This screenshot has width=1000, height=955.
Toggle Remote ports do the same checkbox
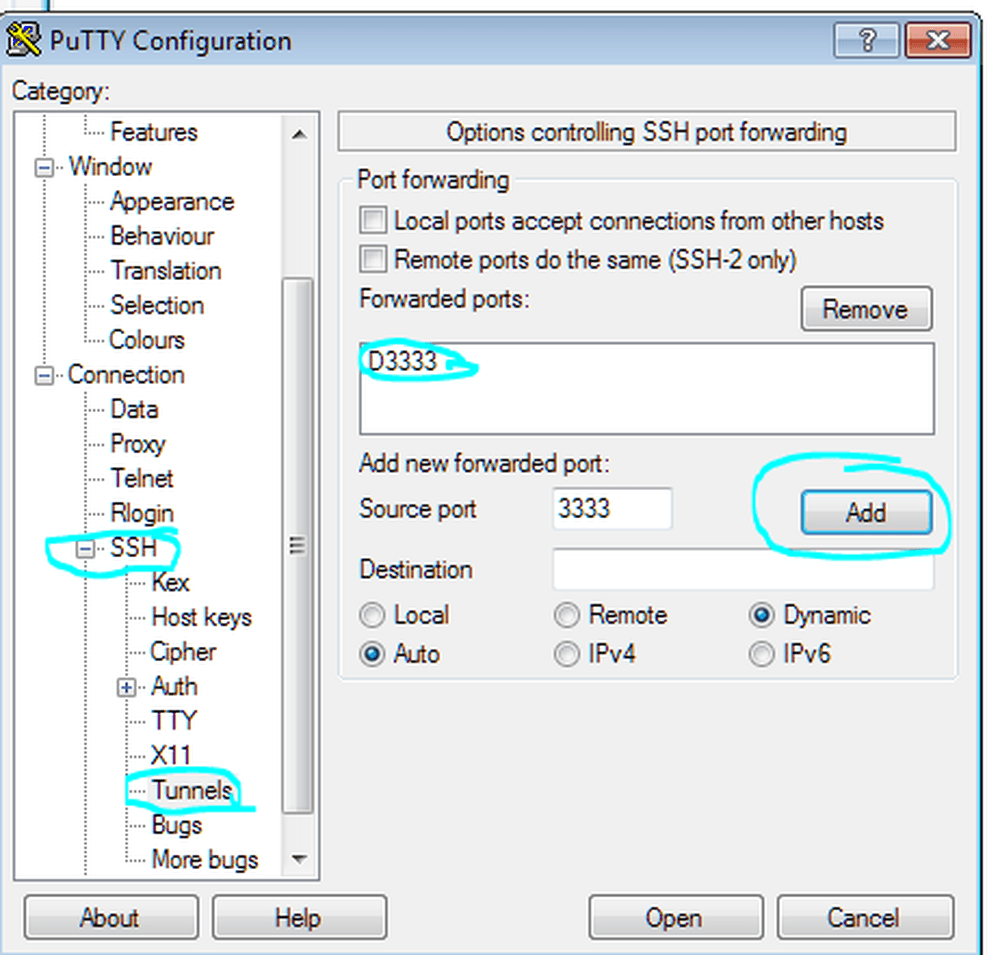373,260
